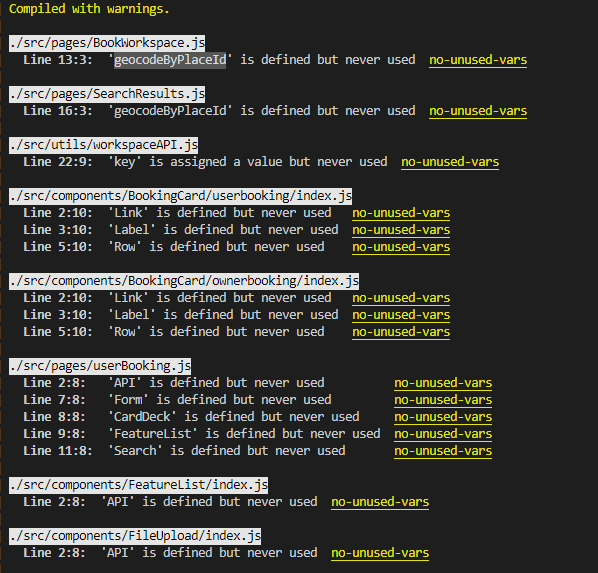The width and height of the screenshot is (598, 573).
Task: Click no-unused-vars link for 'CardDeck' warning
Action: pyautogui.click(x=443, y=417)
